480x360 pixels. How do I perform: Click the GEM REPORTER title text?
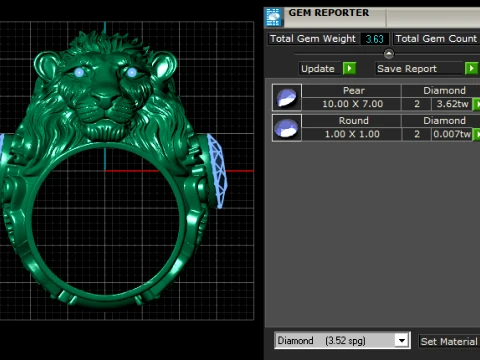coord(329,13)
